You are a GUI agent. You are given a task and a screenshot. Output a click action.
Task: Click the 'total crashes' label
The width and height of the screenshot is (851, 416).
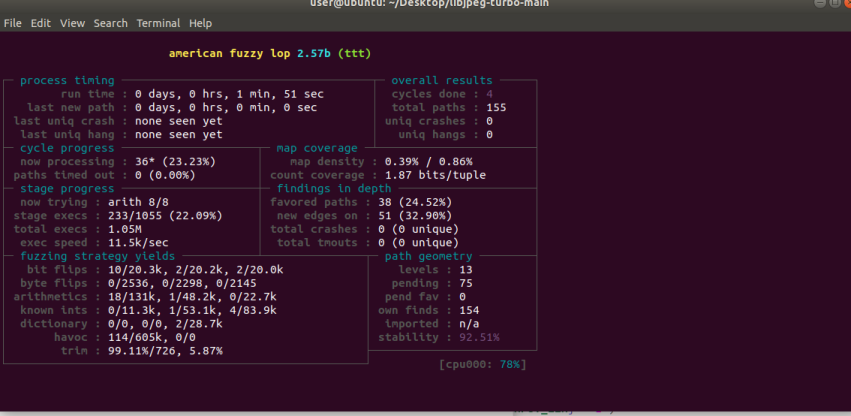tap(314, 230)
